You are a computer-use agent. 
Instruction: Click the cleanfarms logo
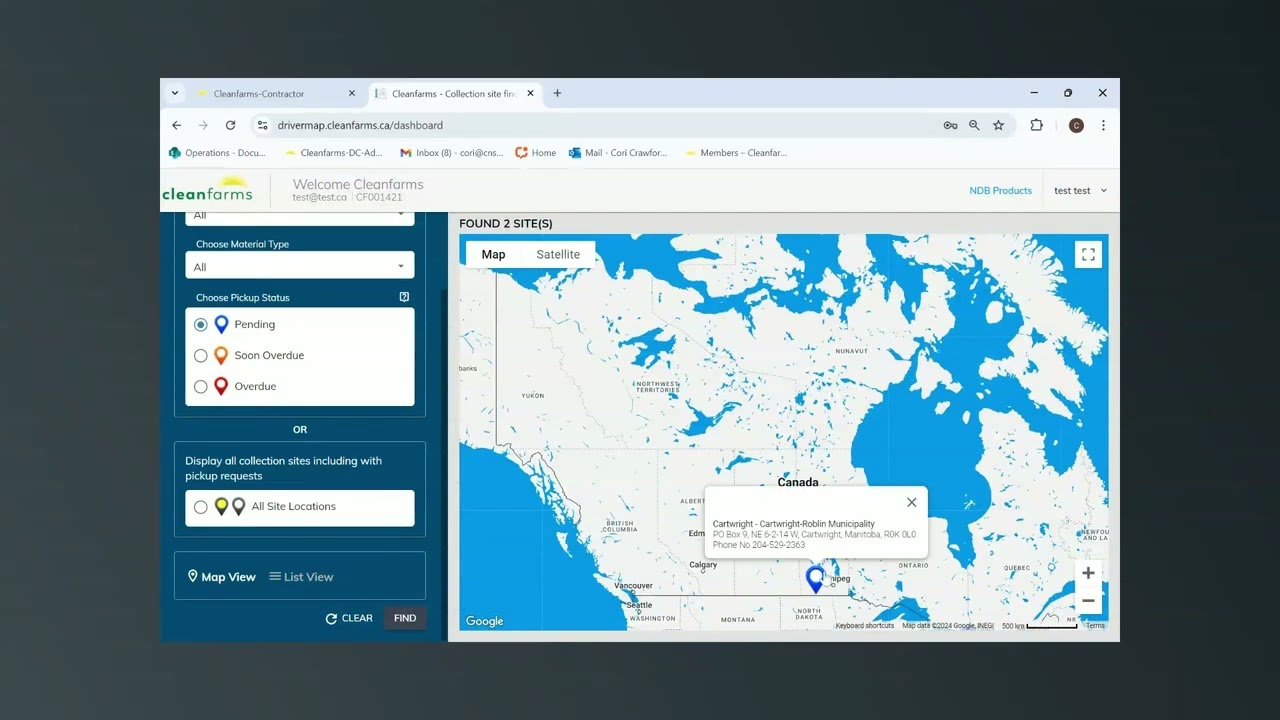207,190
